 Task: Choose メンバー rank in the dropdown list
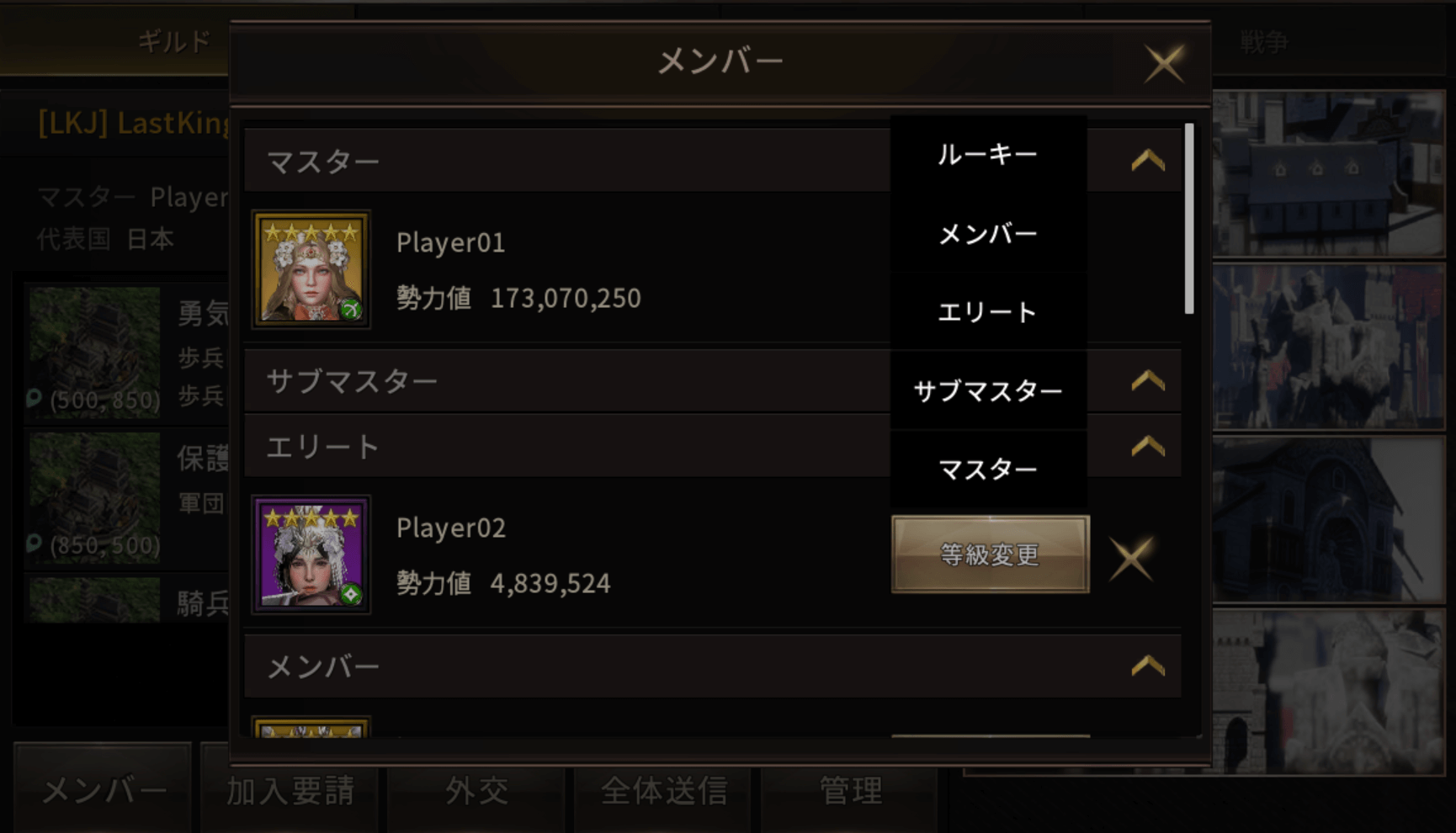(989, 234)
